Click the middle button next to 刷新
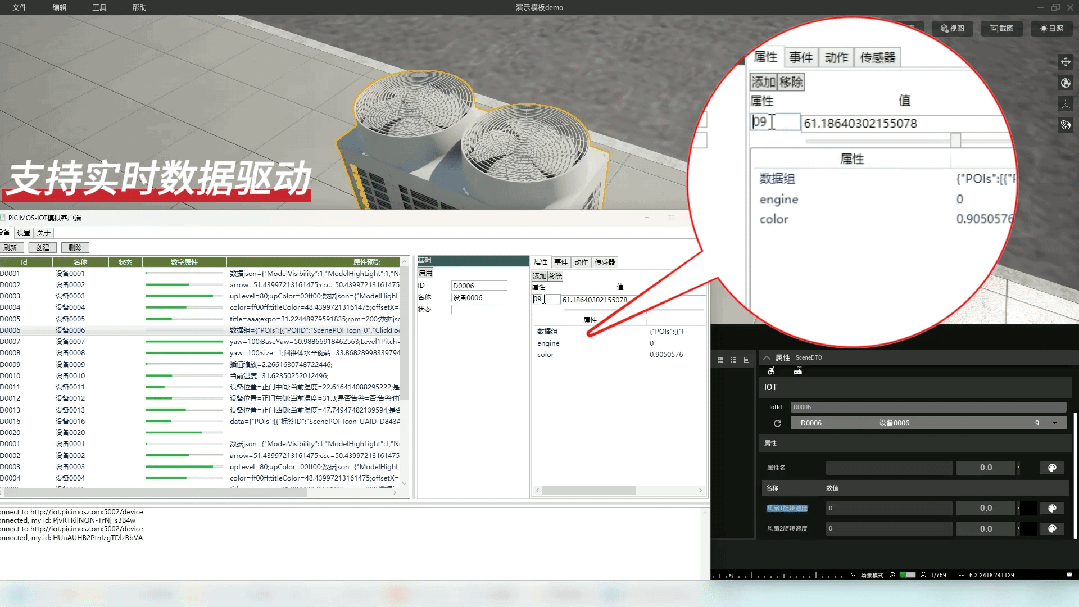The width and height of the screenshot is (1079, 607). click(x=43, y=247)
